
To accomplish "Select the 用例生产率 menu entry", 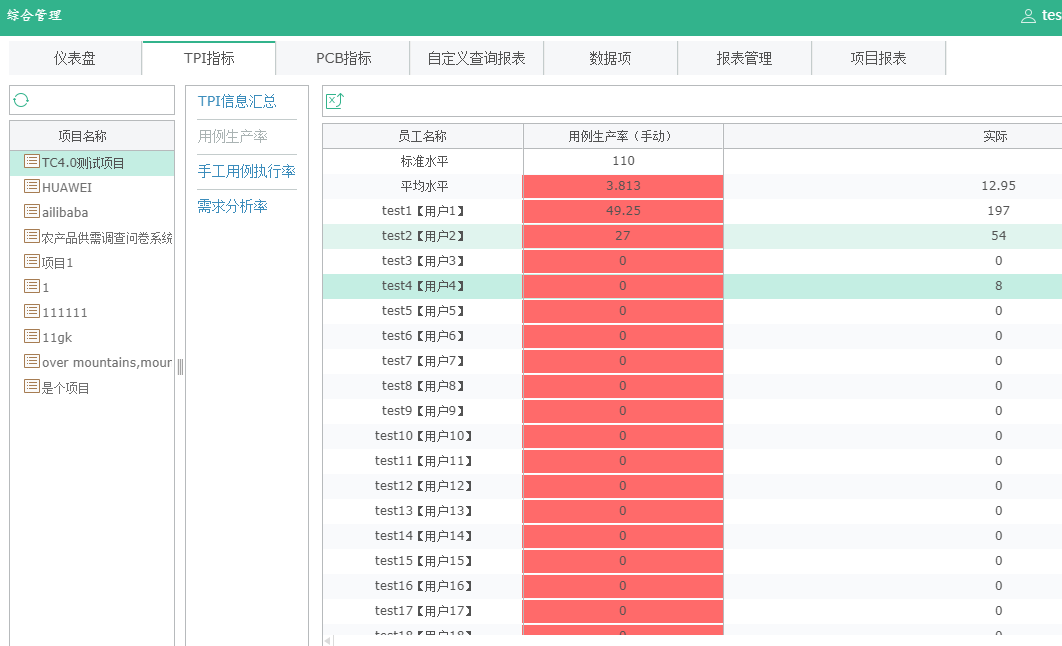I will coord(232,137).
